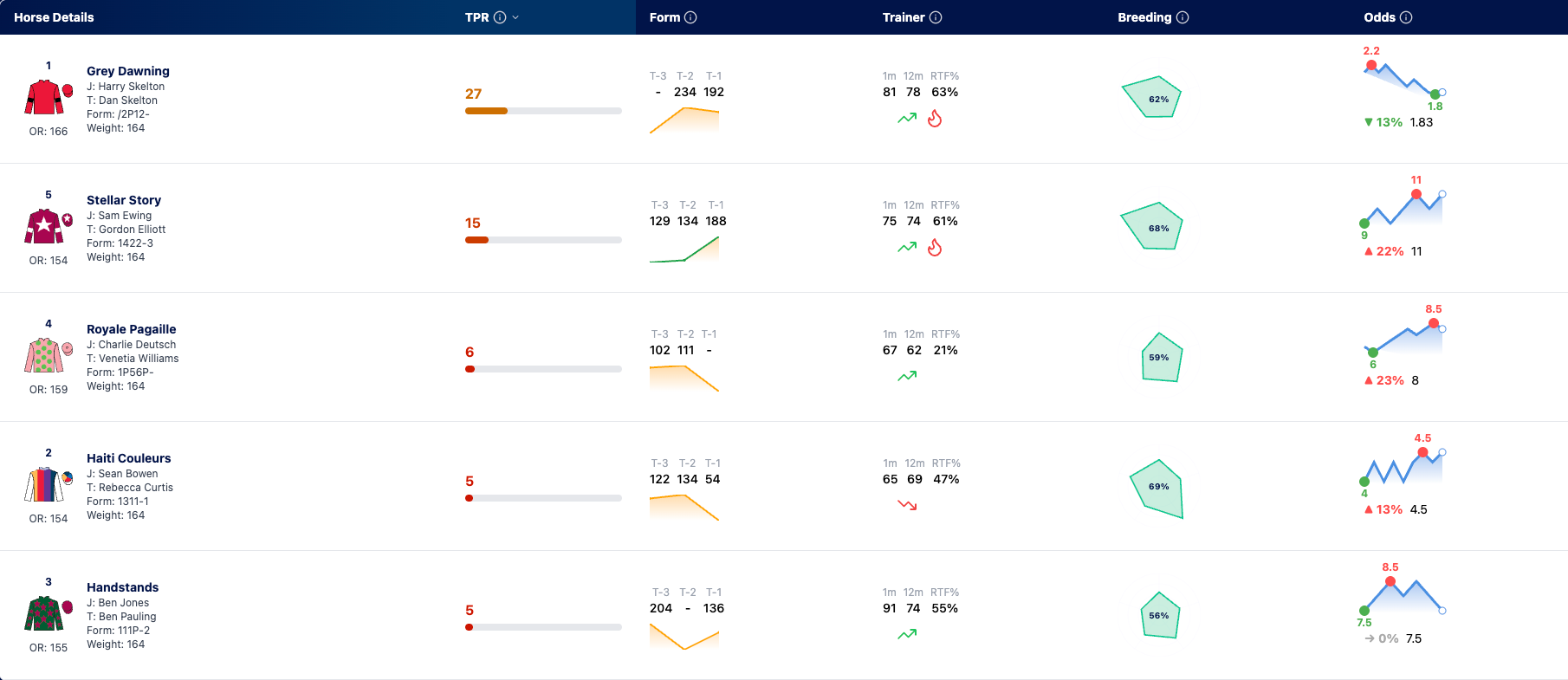Click Haiti Couleurs' form trend chart
This screenshot has width=1568, height=680.
tap(684, 507)
